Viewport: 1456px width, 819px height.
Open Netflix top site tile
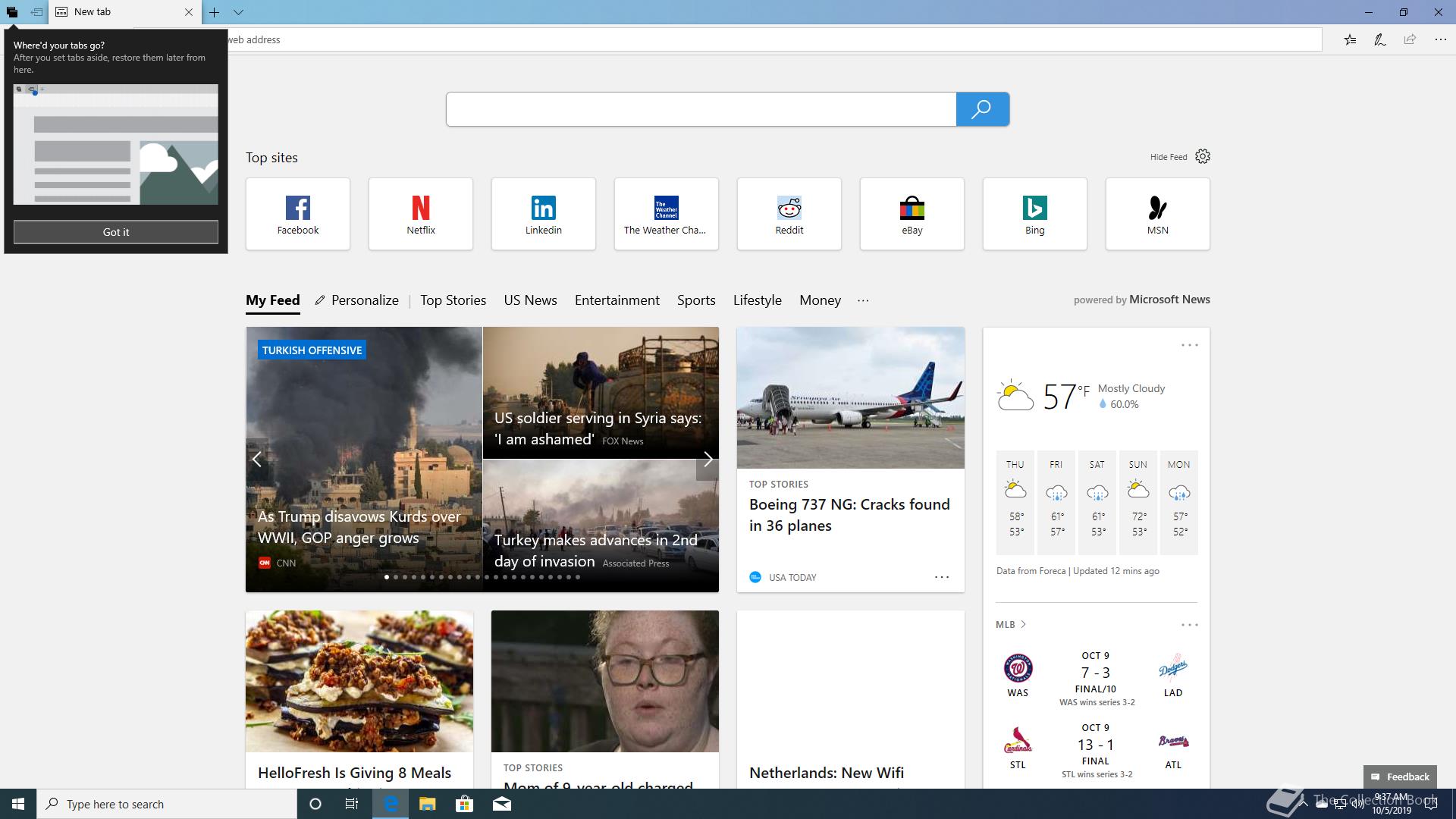click(421, 214)
